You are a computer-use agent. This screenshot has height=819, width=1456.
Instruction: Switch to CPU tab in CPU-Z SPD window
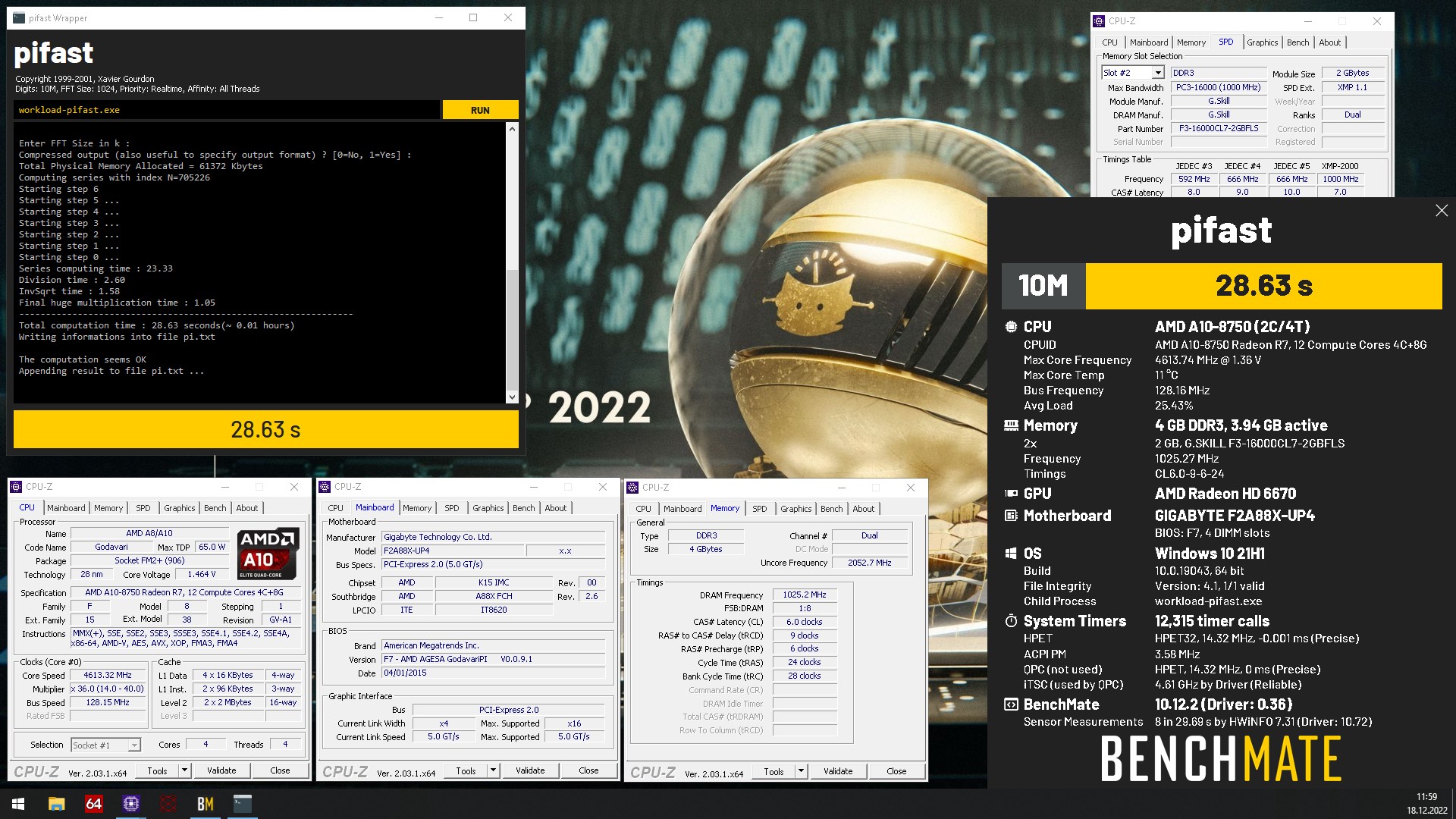click(1109, 42)
